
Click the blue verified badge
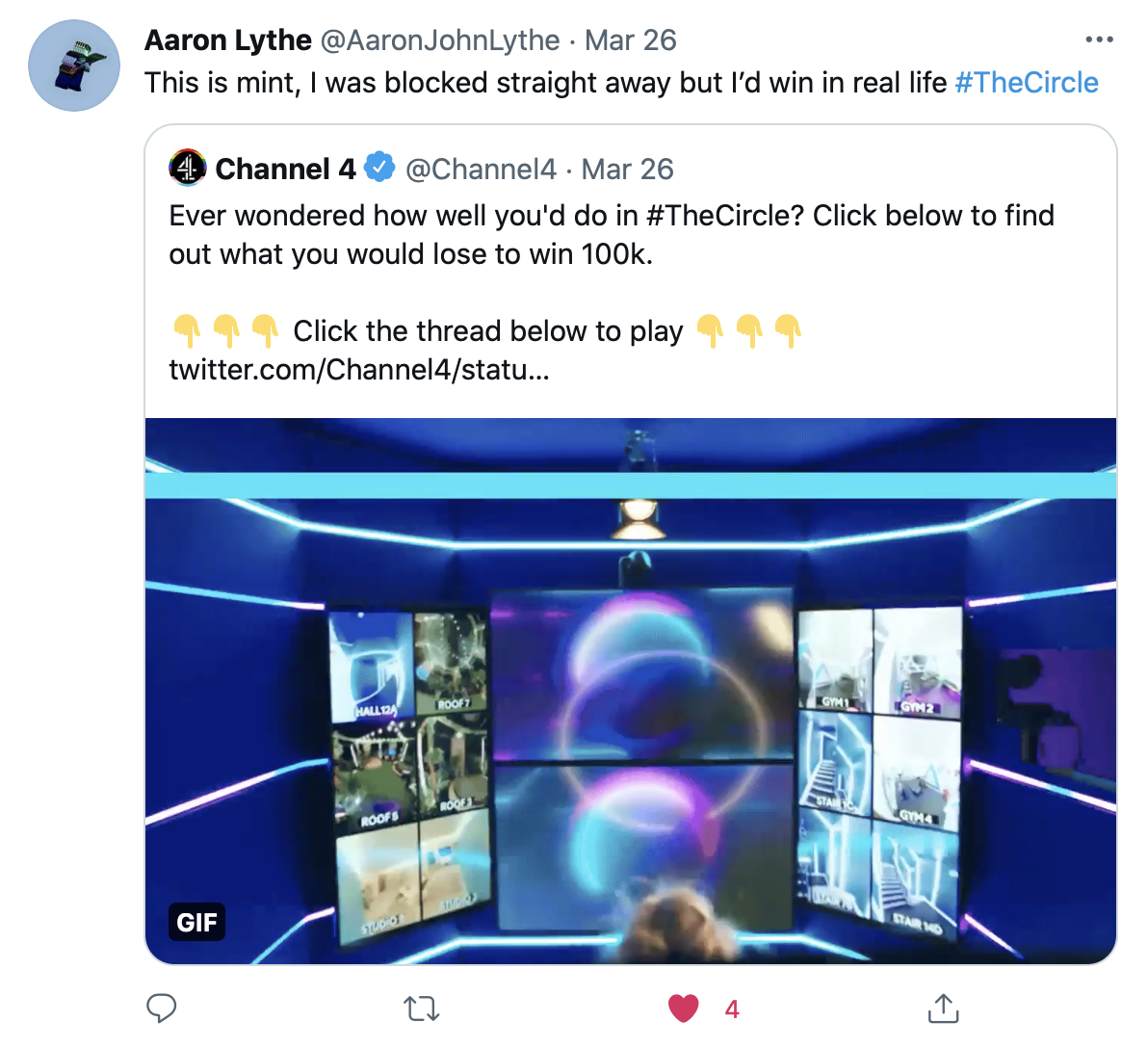[380, 168]
